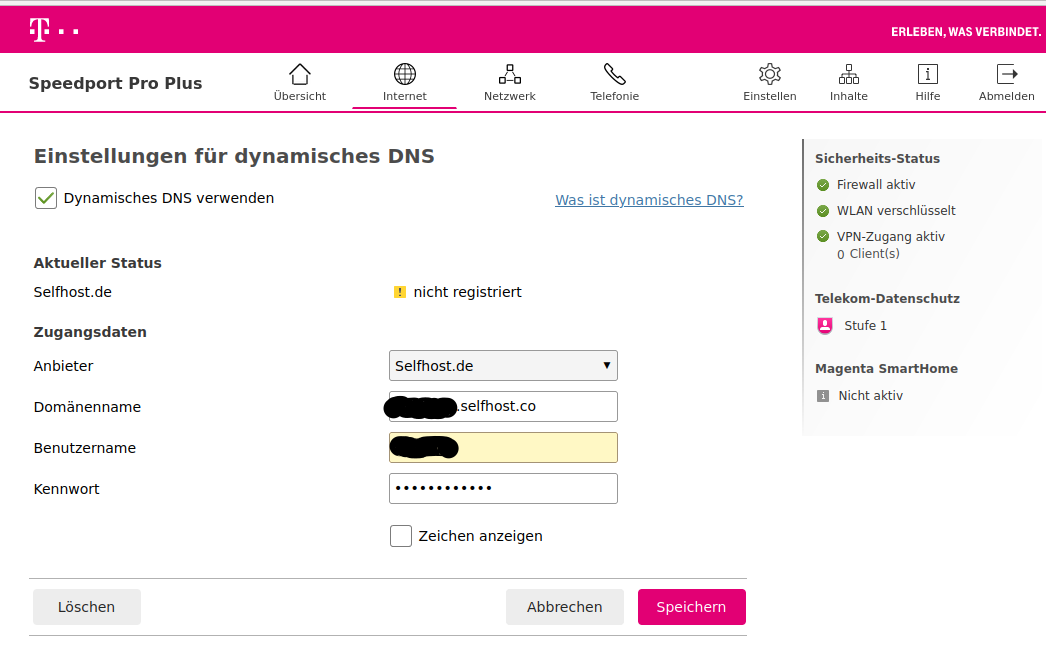Click the Abmelden logout icon
This screenshot has height=663, width=1046.
coord(1007,74)
